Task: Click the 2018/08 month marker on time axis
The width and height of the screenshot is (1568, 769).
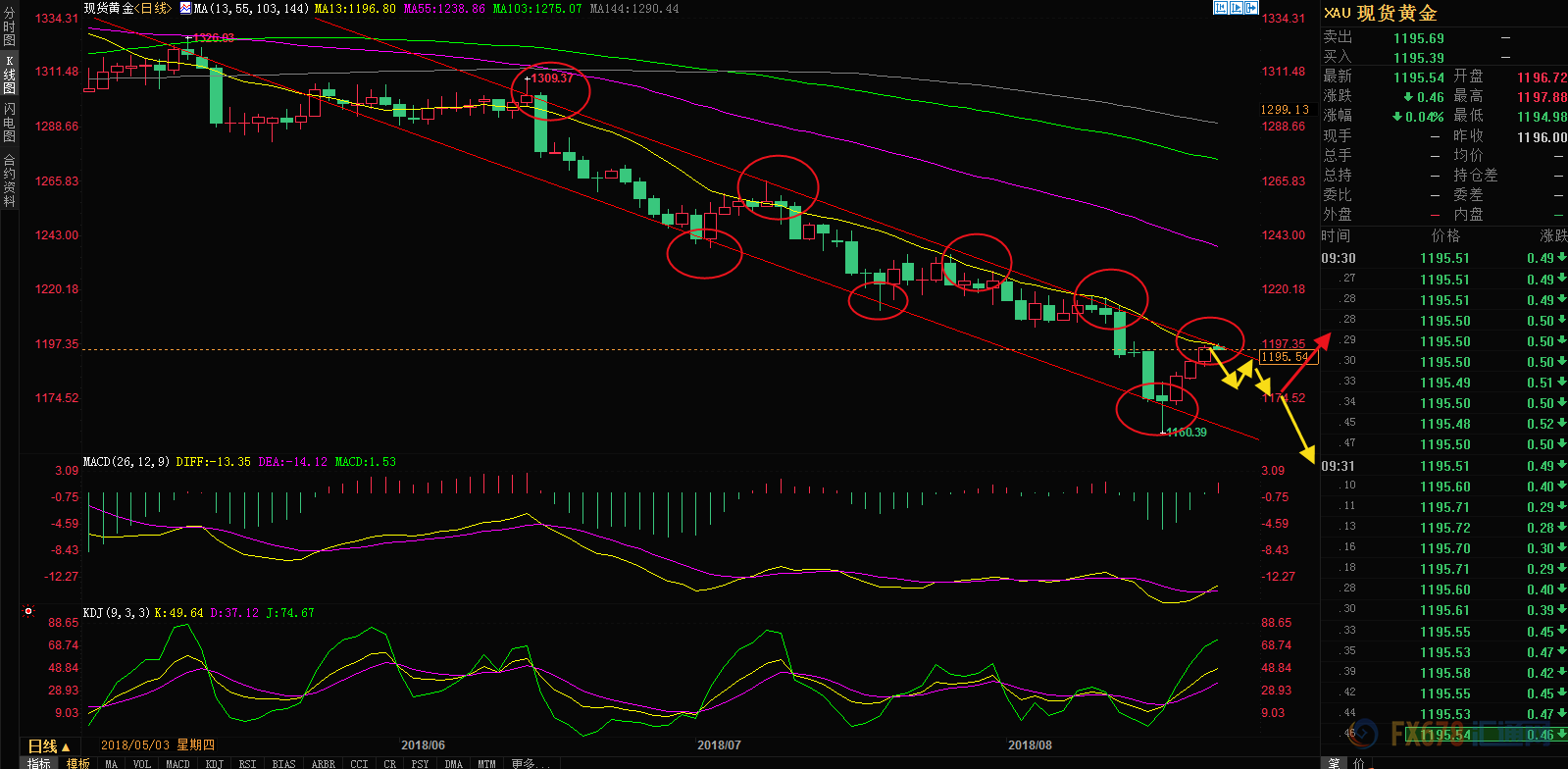Action: pyautogui.click(x=1030, y=744)
